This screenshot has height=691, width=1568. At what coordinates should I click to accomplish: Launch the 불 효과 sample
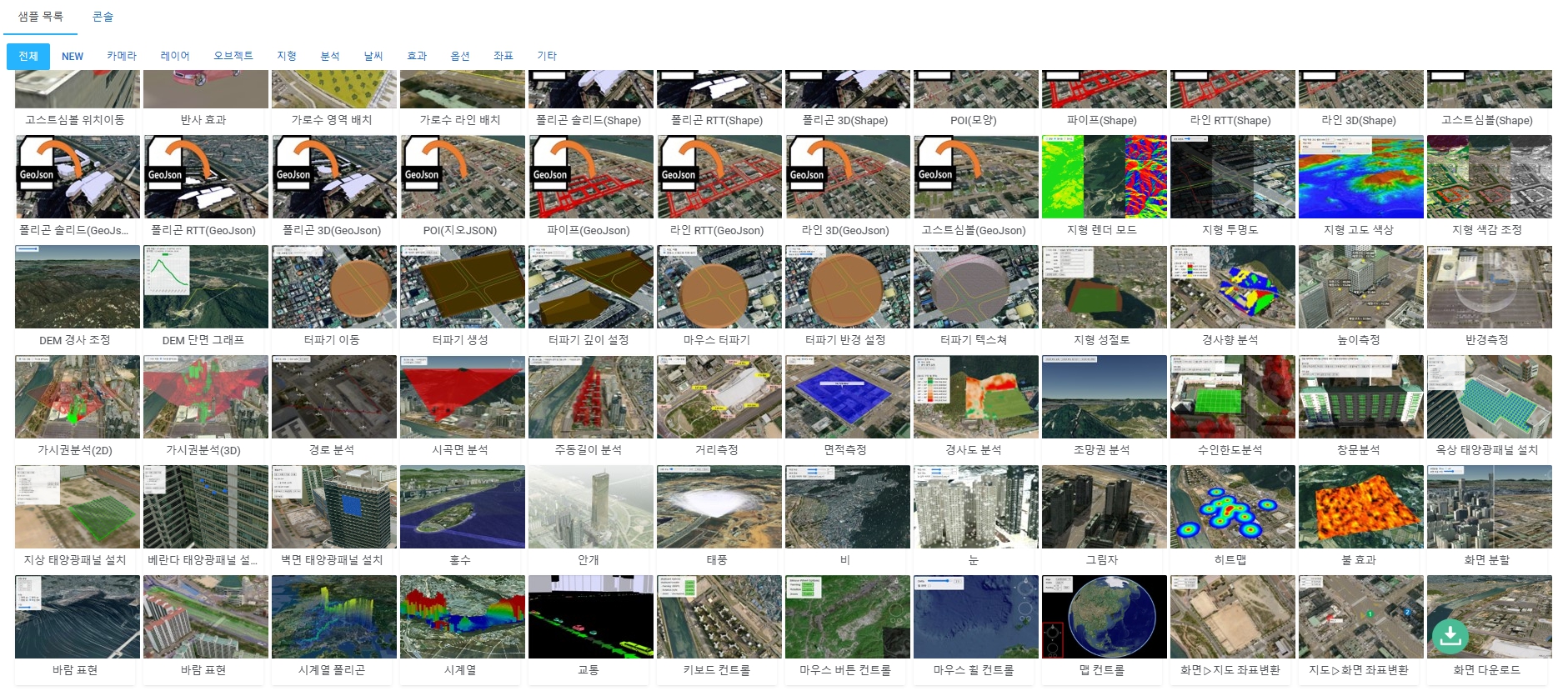point(1360,507)
